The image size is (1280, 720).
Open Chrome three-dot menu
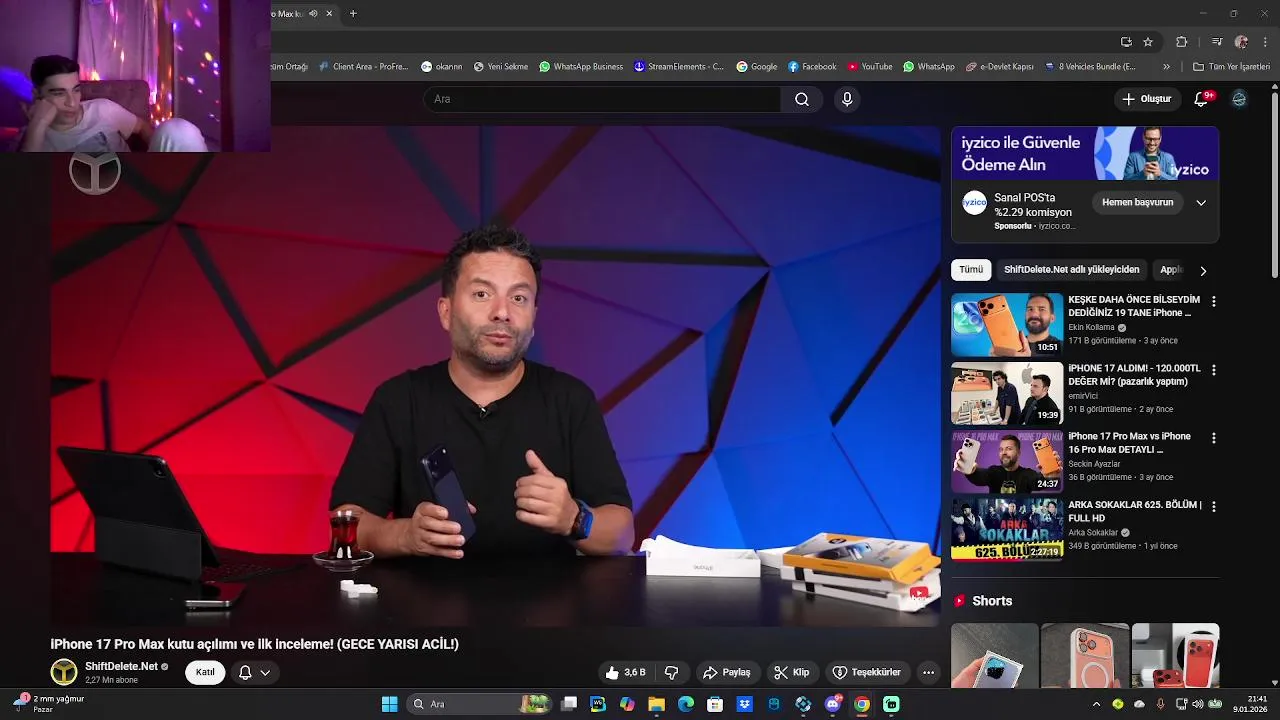click(1266, 42)
